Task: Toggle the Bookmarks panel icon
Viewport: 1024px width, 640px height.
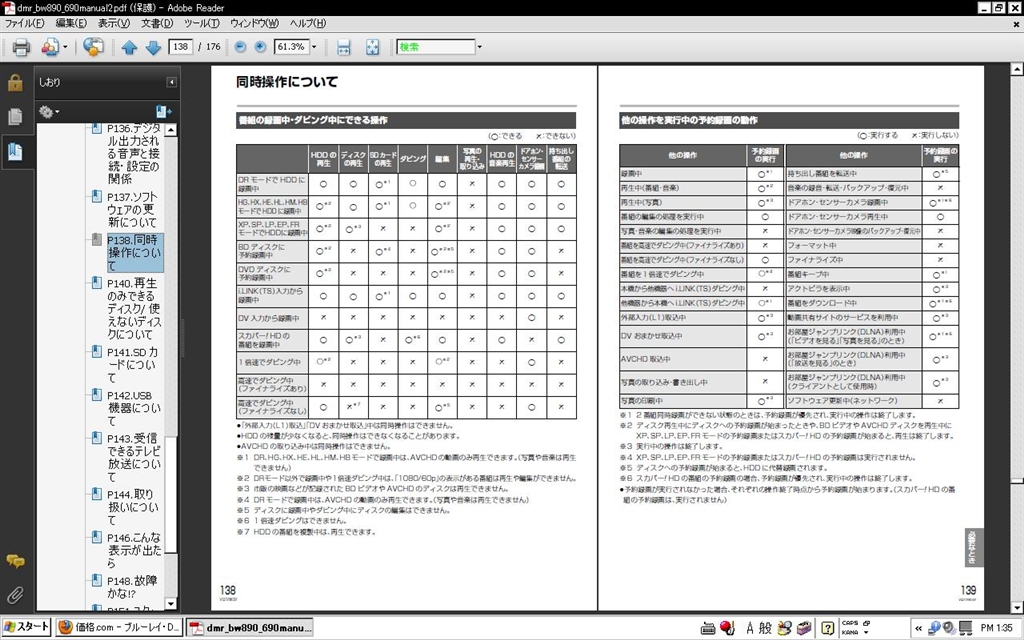Action: coord(15,152)
